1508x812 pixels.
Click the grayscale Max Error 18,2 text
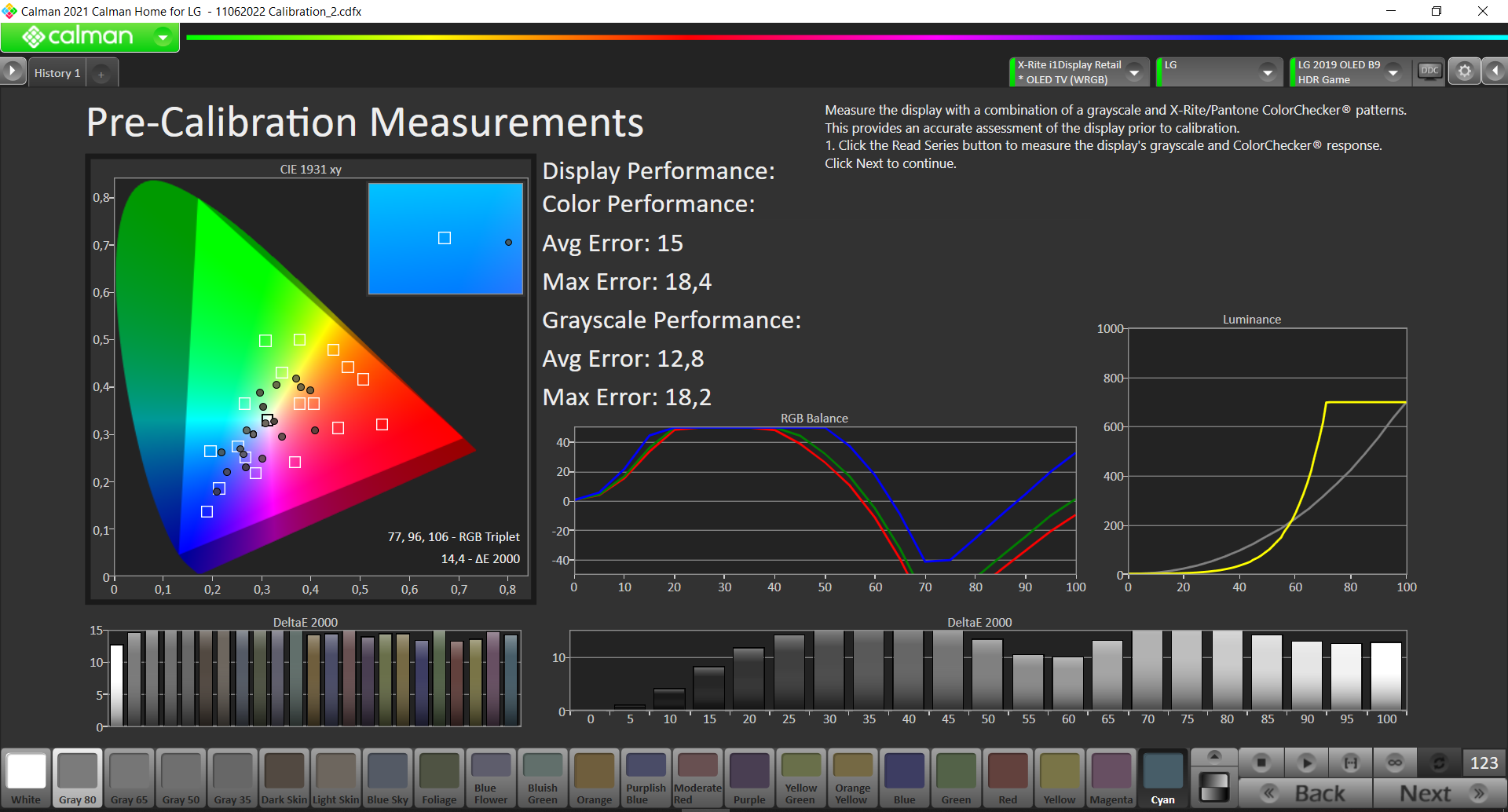pyautogui.click(x=627, y=397)
